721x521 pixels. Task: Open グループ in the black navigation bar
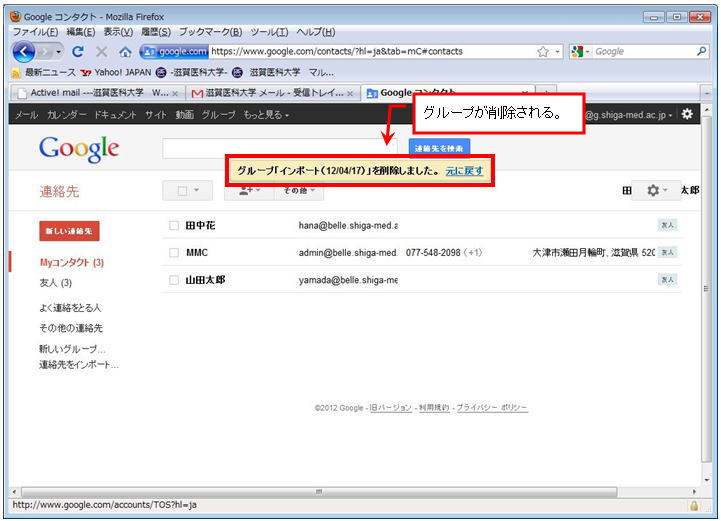pos(218,115)
